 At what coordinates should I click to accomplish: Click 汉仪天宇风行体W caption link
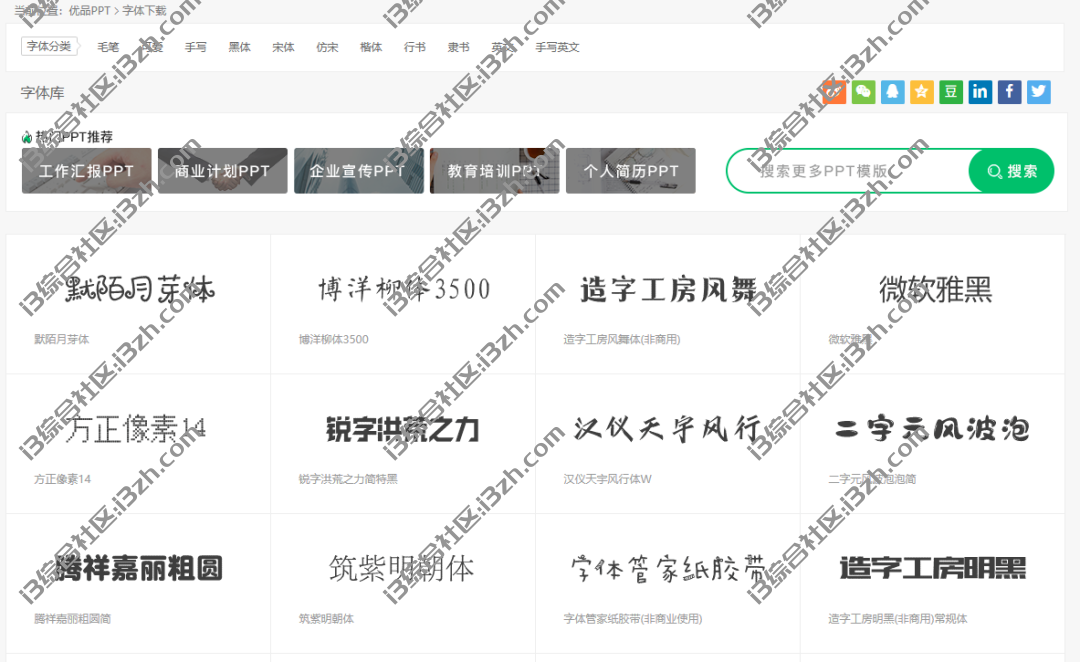[608, 479]
